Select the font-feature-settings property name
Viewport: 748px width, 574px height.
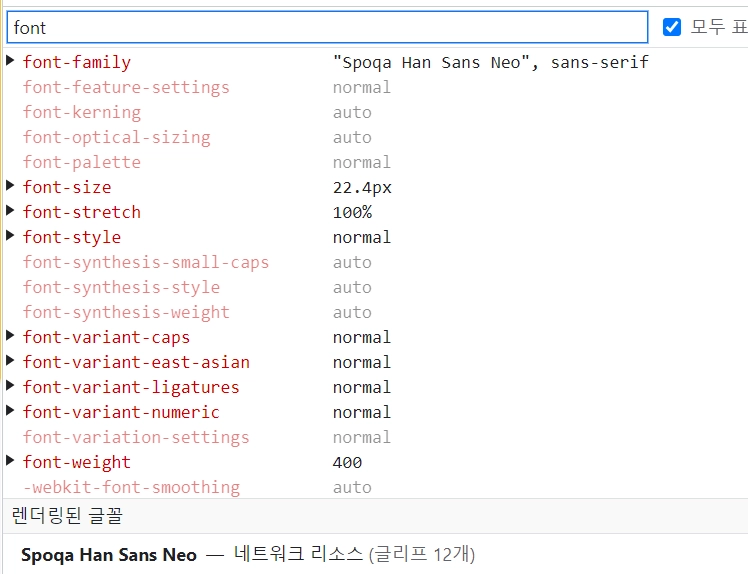click(x=126, y=87)
